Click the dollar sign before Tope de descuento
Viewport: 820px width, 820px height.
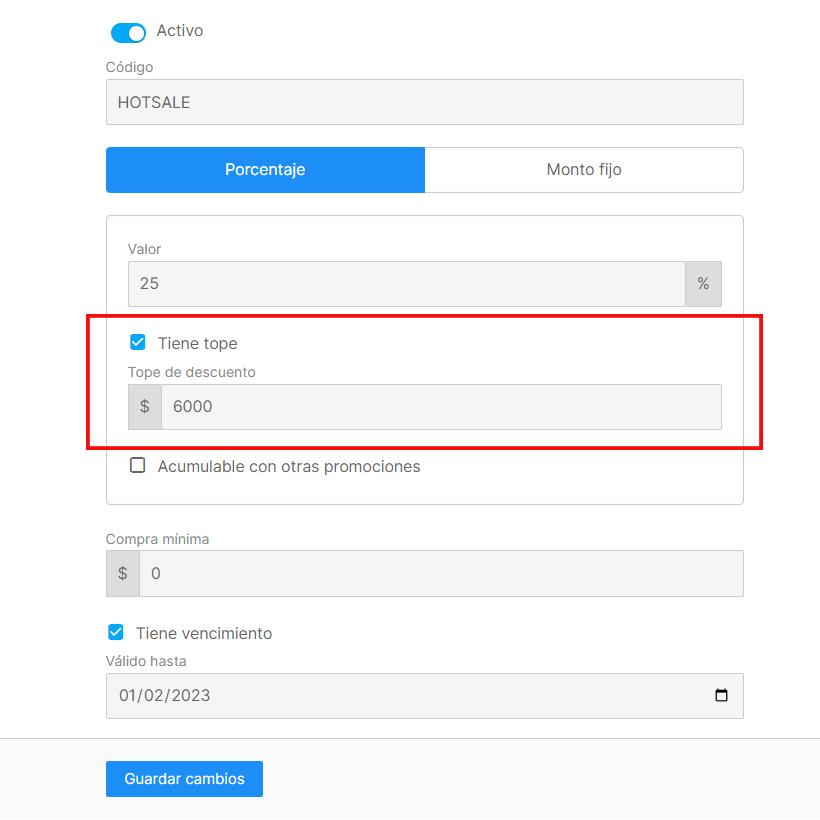tap(145, 407)
